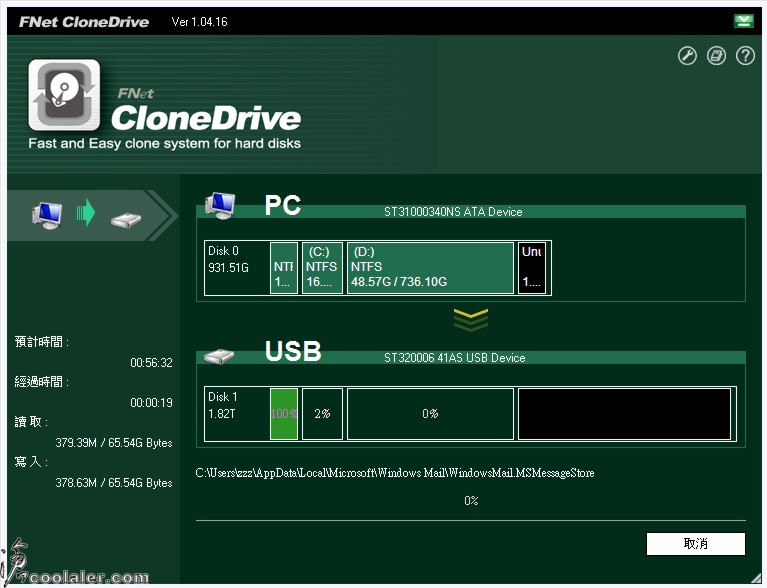This screenshot has height=588, width=767.
Task: Open the log notes icon
Action: click(716, 56)
